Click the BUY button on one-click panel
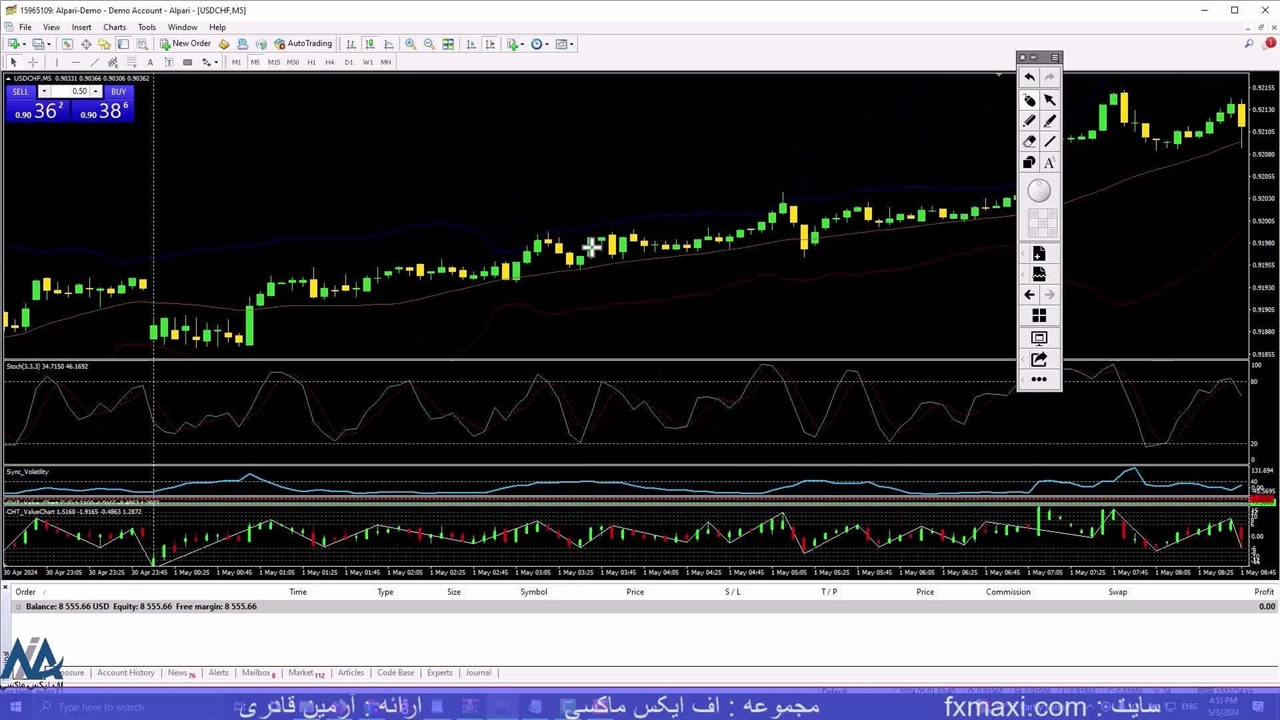Image resolution: width=1280 pixels, height=720 pixels. pyautogui.click(x=118, y=92)
